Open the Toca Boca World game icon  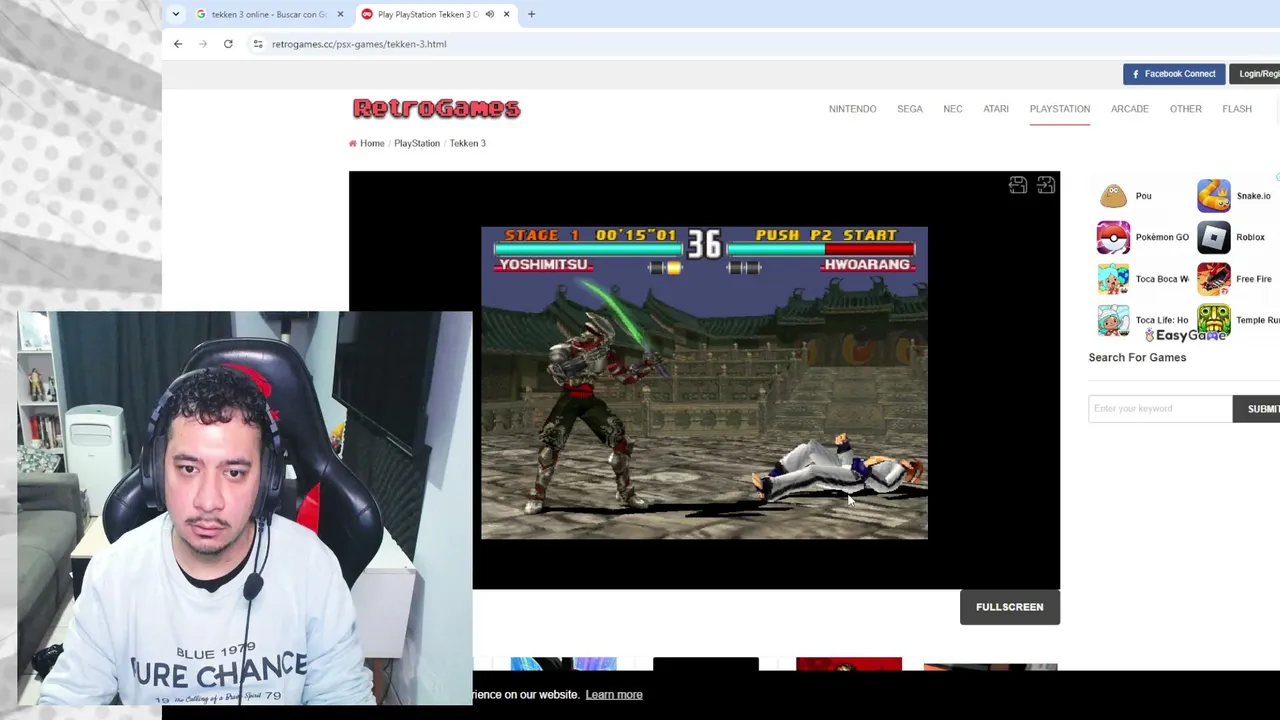pos(1113,279)
